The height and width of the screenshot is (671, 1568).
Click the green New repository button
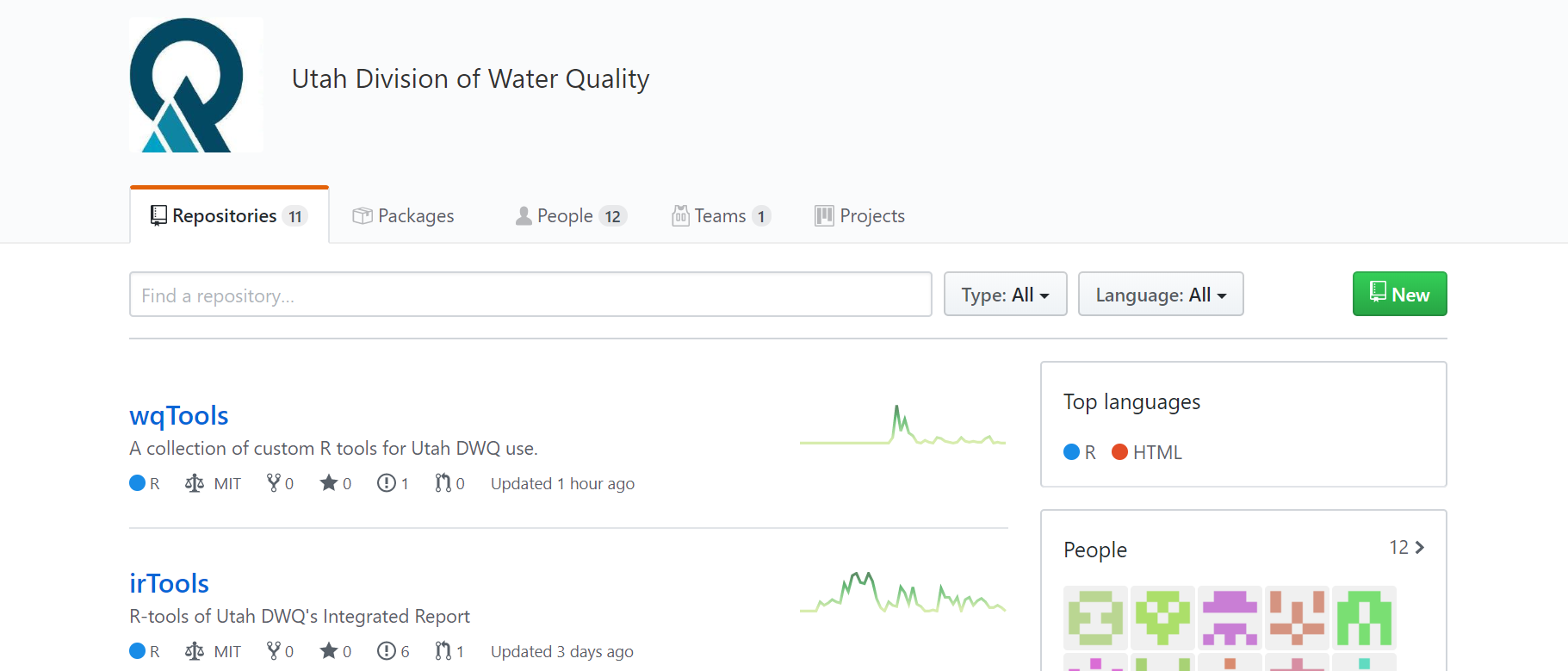(1399, 295)
